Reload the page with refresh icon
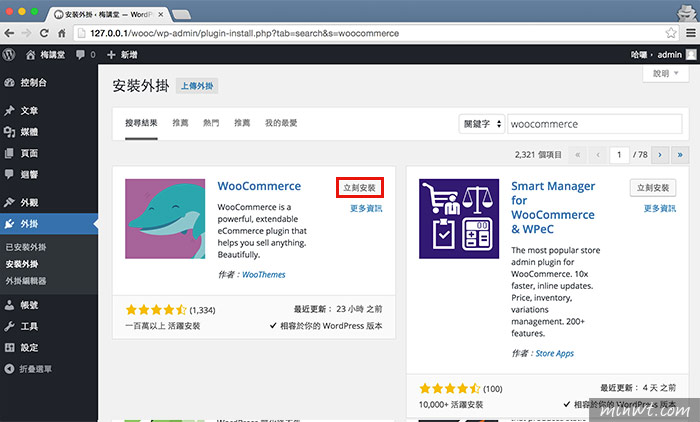The width and height of the screenshot is (700, 422). (44, 33)
